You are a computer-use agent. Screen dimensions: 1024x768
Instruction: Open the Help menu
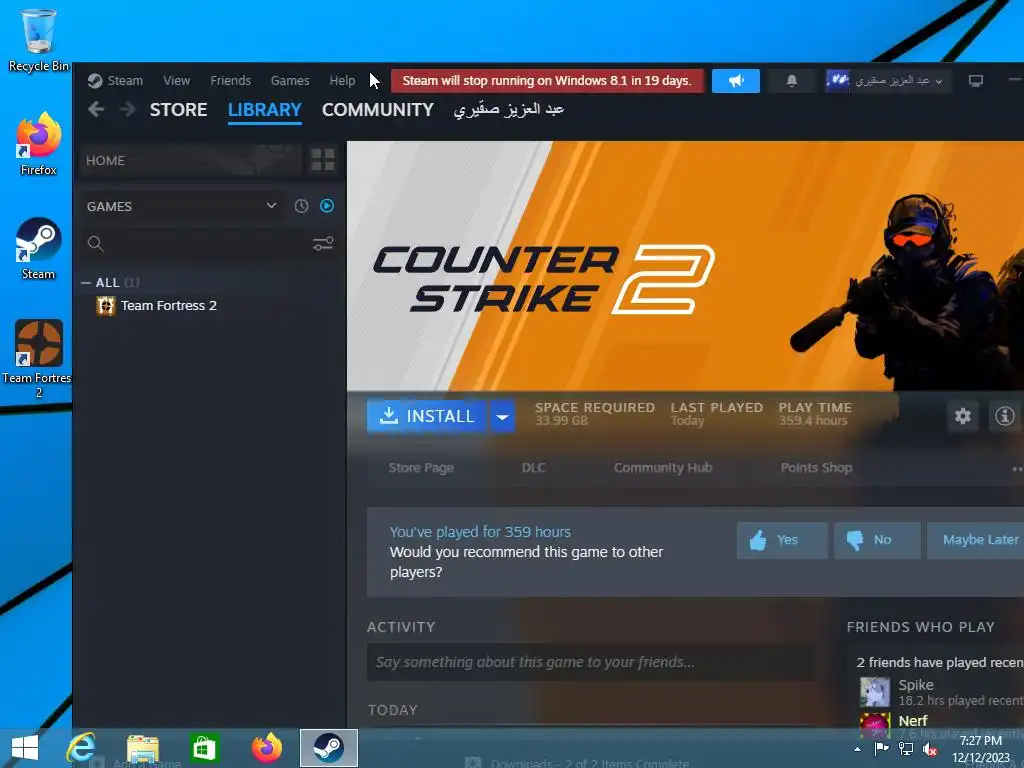coord(342,80)
